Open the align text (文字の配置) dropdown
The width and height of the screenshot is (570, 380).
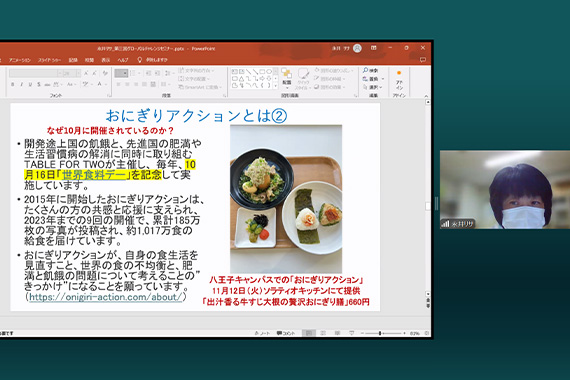(194, 79)
